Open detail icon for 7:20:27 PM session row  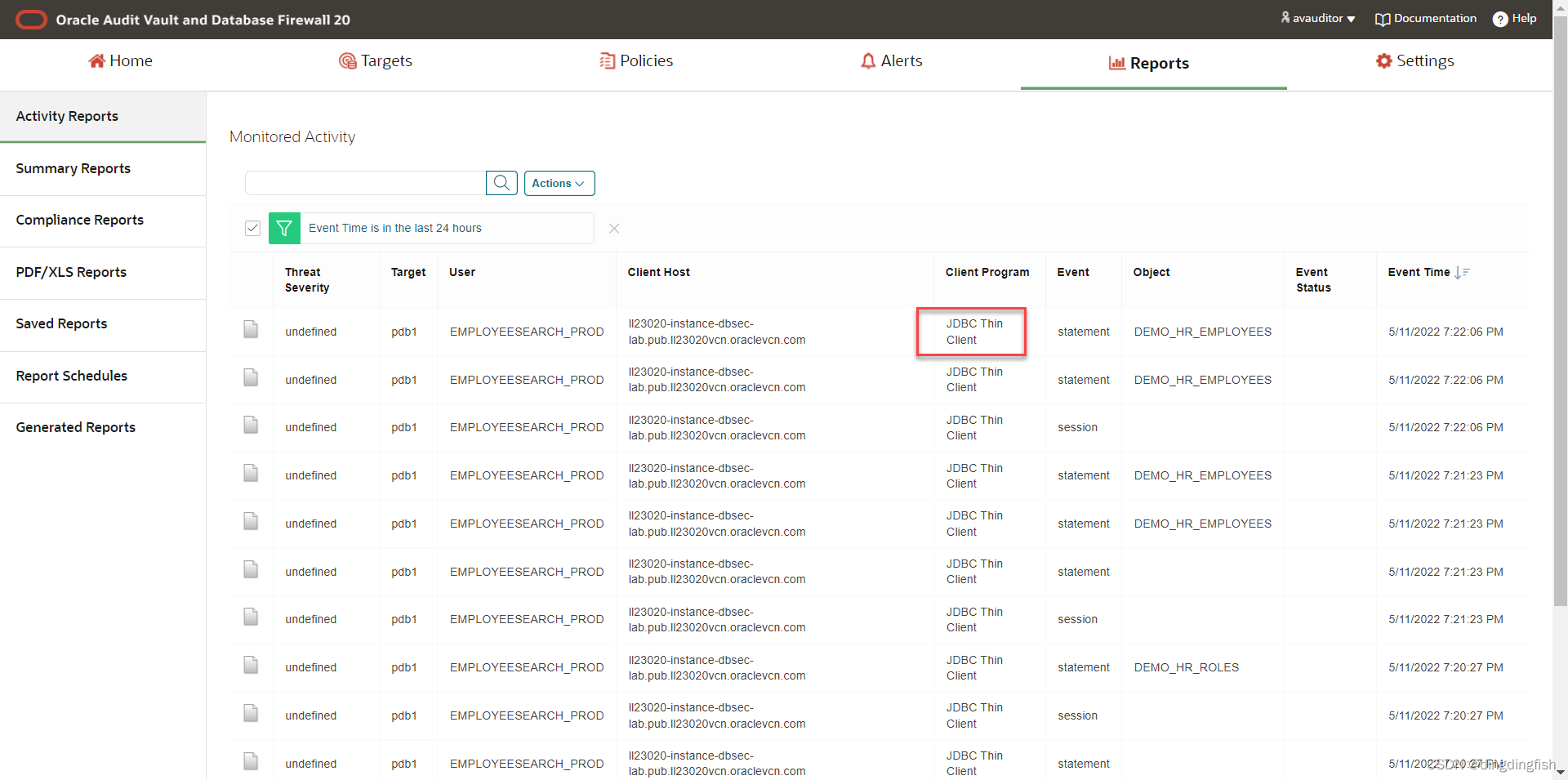tap(251, 714)
